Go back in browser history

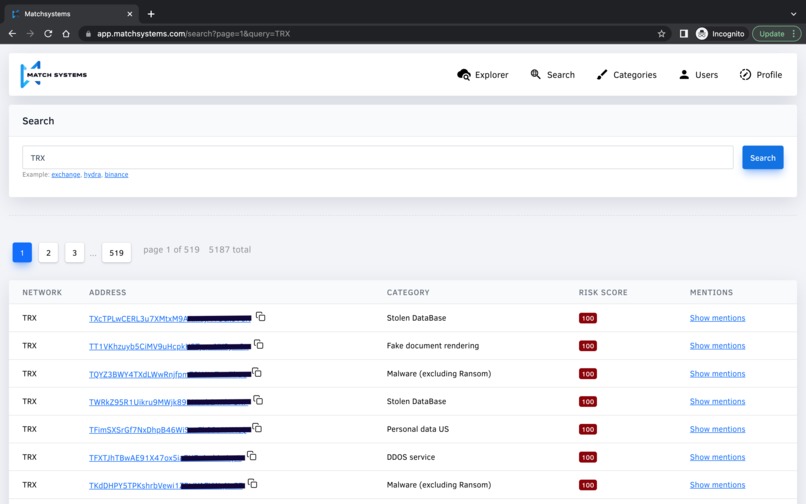pos(12,33)
